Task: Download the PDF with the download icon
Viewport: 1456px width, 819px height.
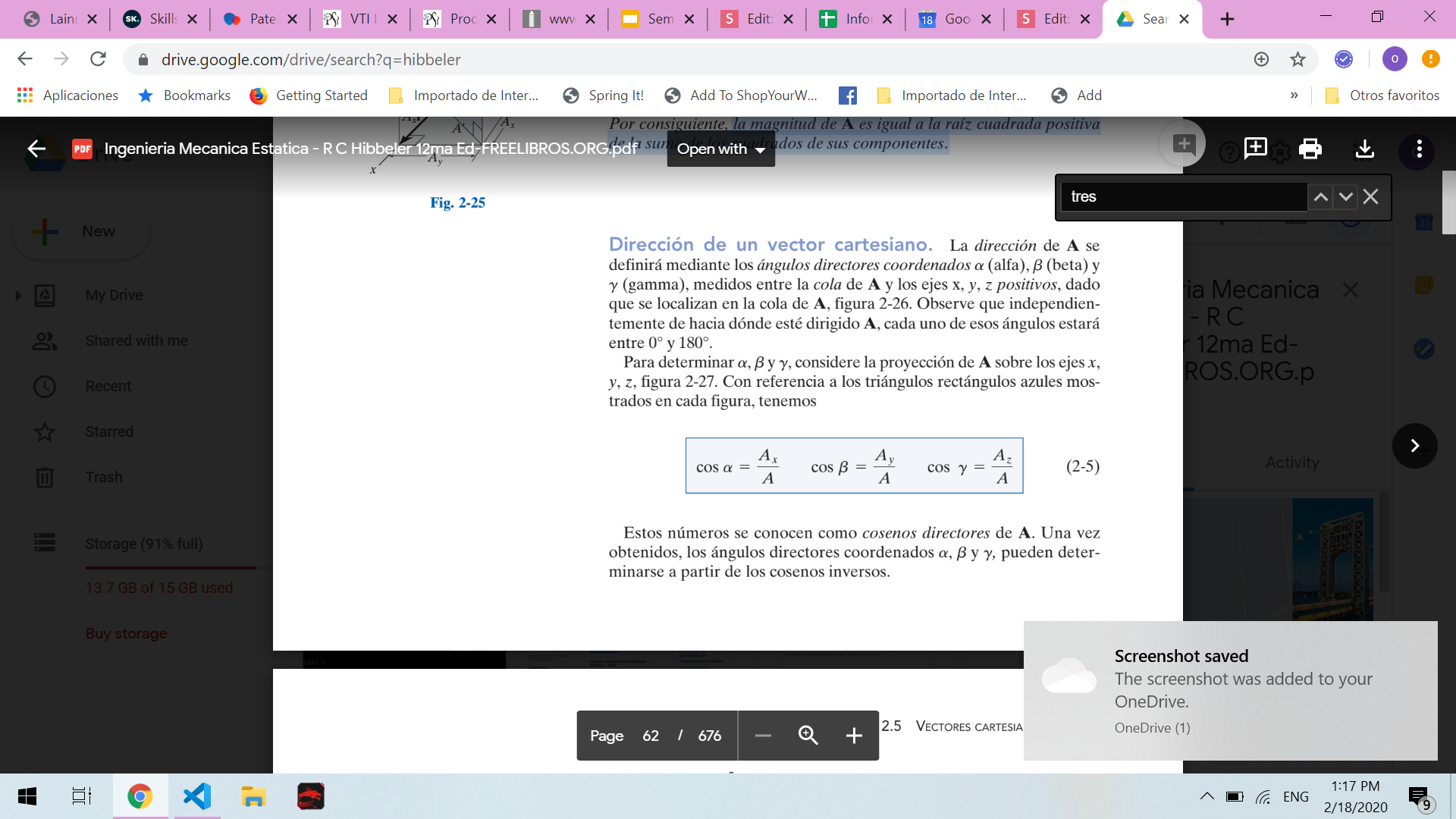Action: click(1364, 149)
